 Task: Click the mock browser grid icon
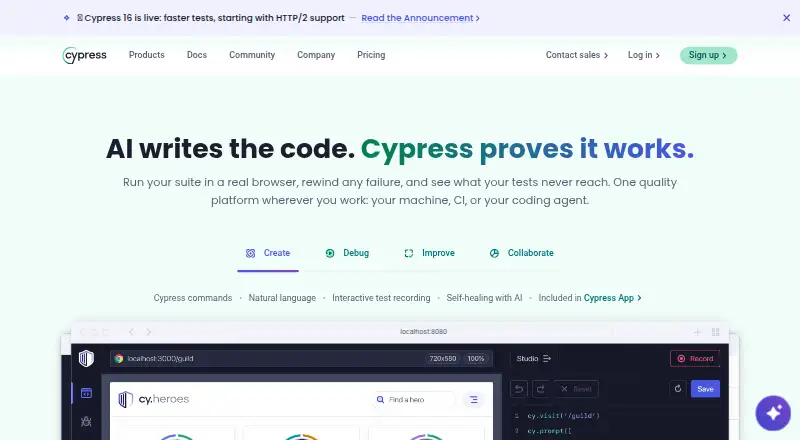715,332
